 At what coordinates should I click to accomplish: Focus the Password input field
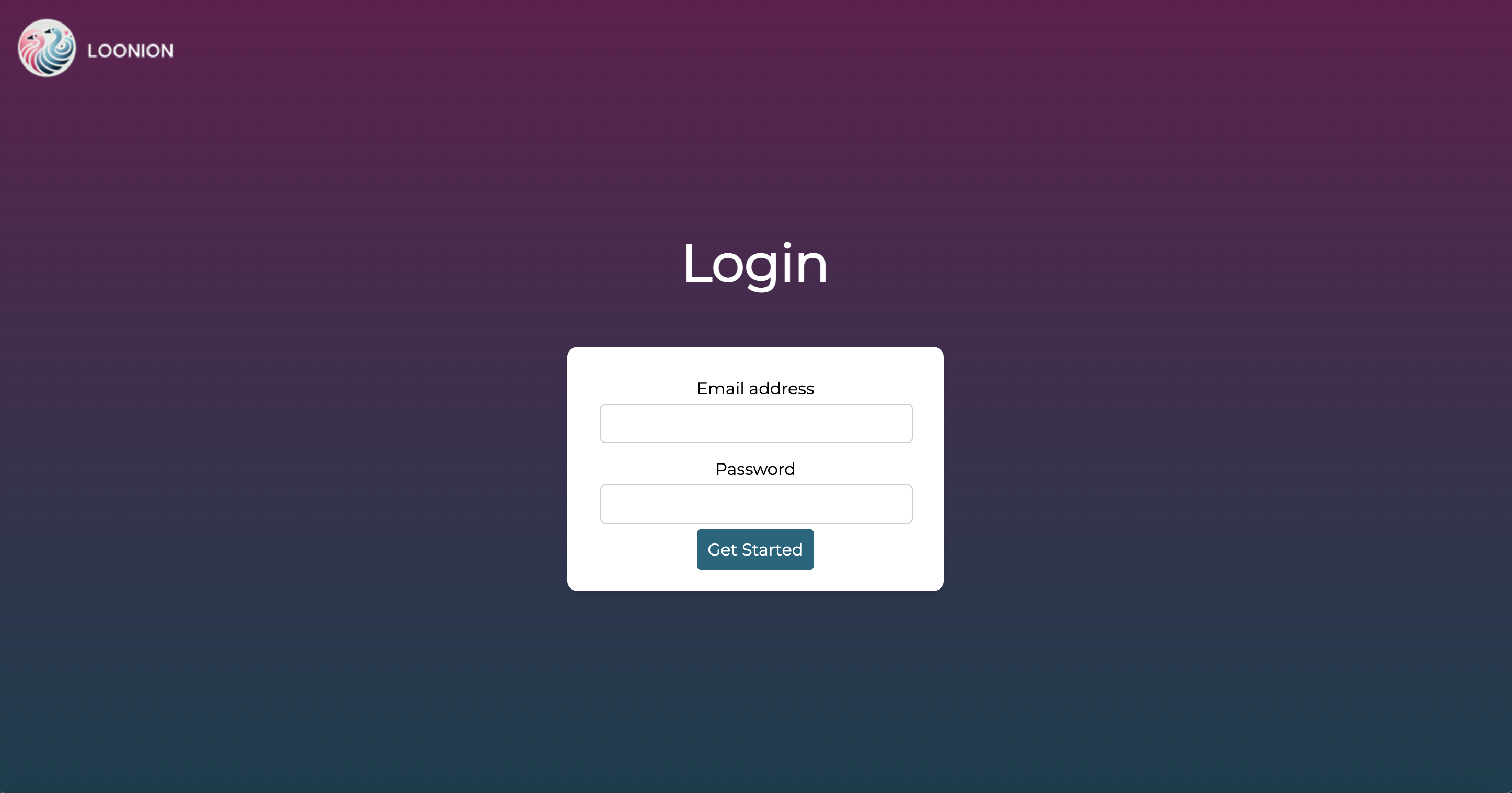756,504
